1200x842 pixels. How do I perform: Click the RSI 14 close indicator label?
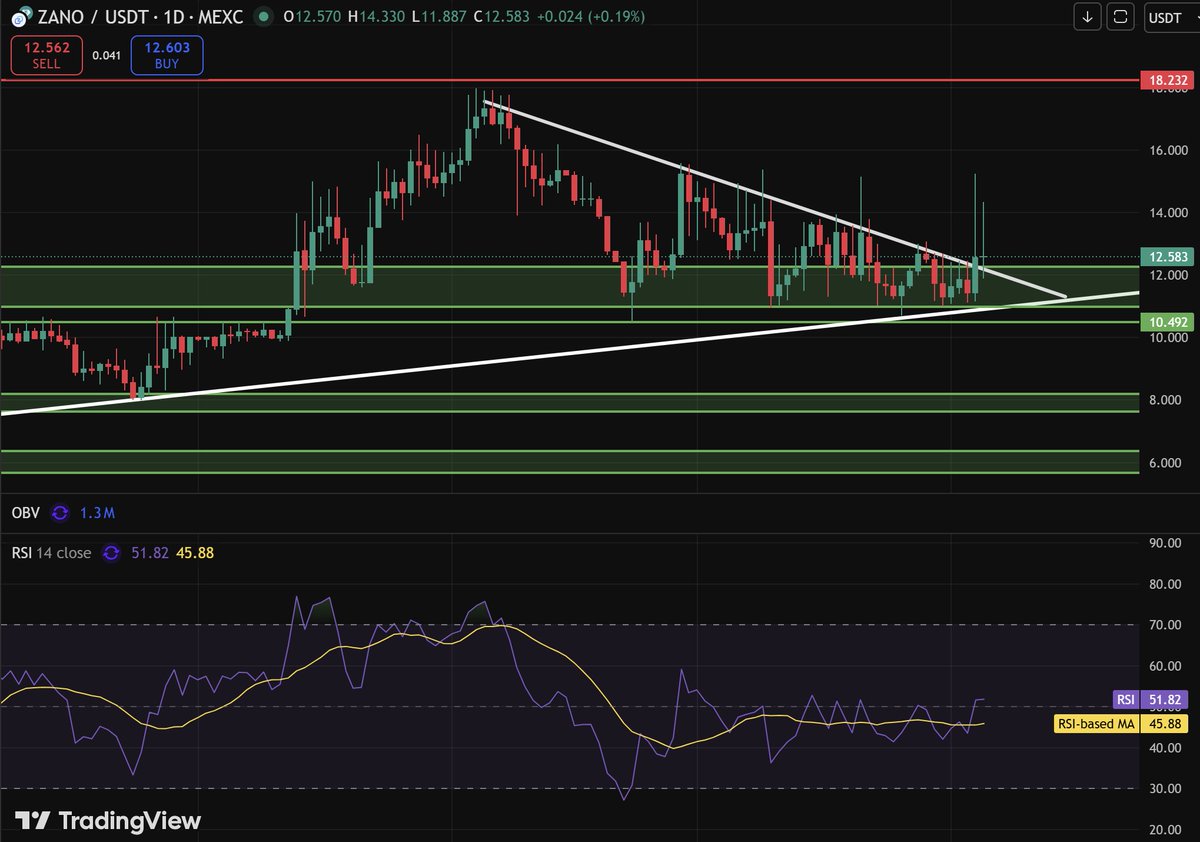51,552
